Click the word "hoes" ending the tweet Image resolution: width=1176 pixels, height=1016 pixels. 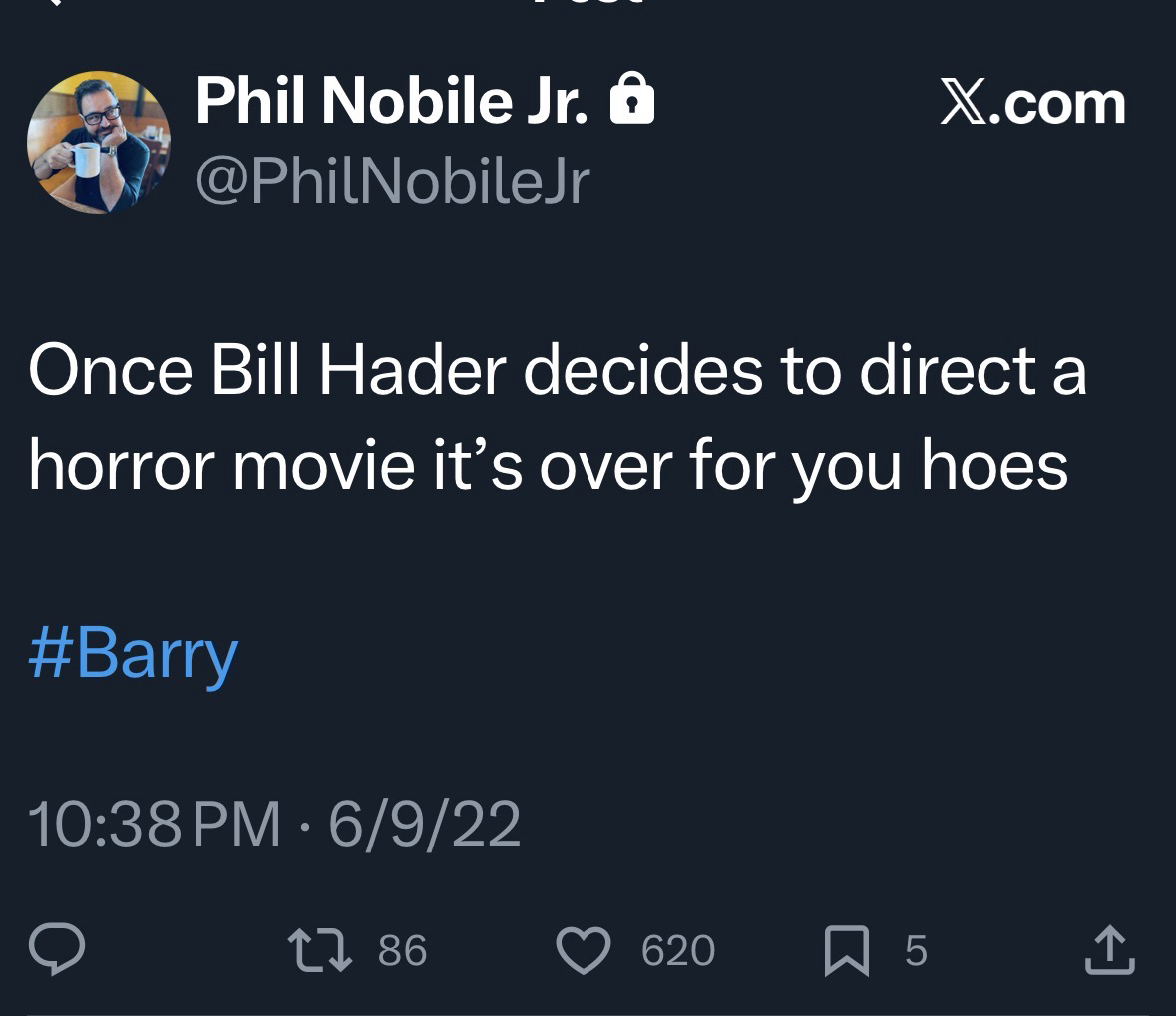[x=993, y=464]
